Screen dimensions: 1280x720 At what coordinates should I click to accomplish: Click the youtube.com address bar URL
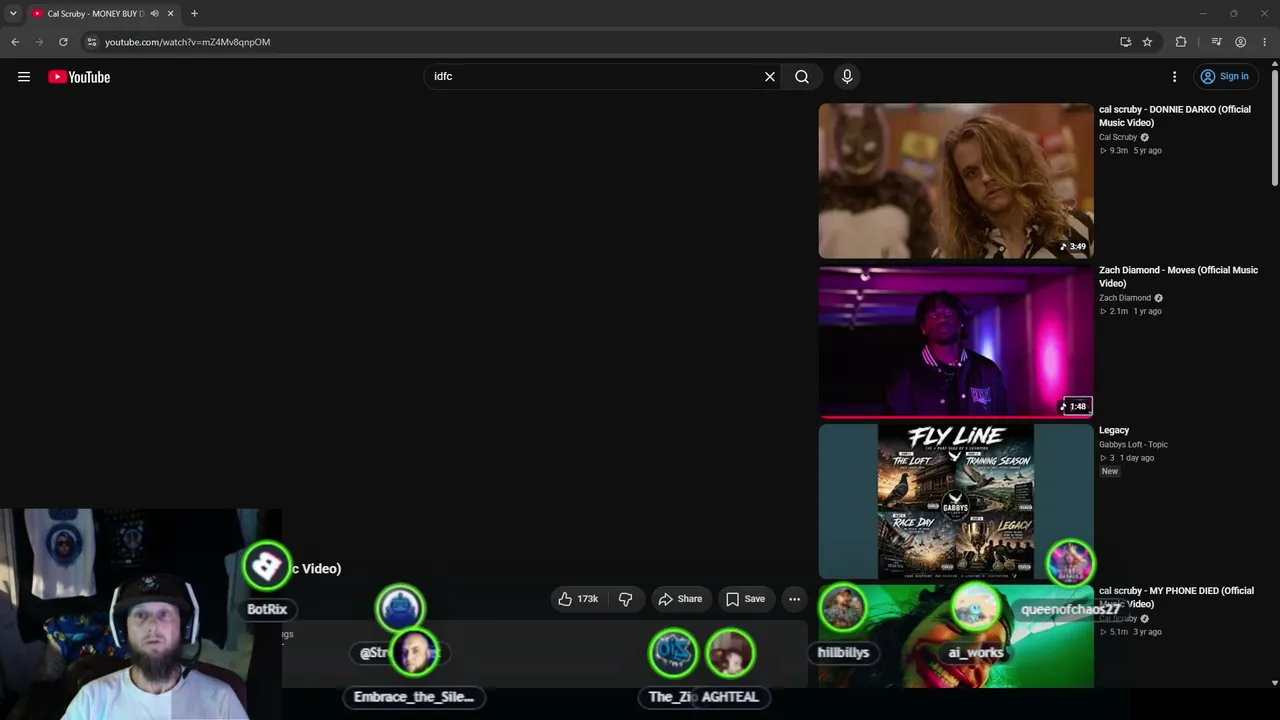(x=187, y=42)
